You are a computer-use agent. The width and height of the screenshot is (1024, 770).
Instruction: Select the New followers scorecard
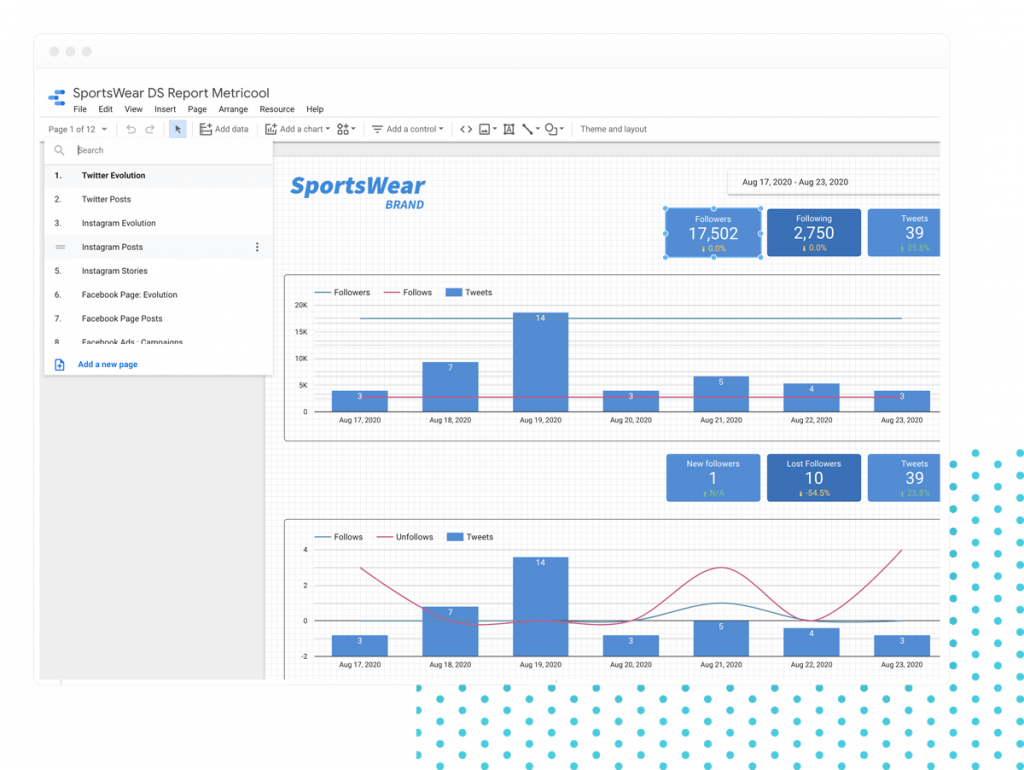click(713, 477)
